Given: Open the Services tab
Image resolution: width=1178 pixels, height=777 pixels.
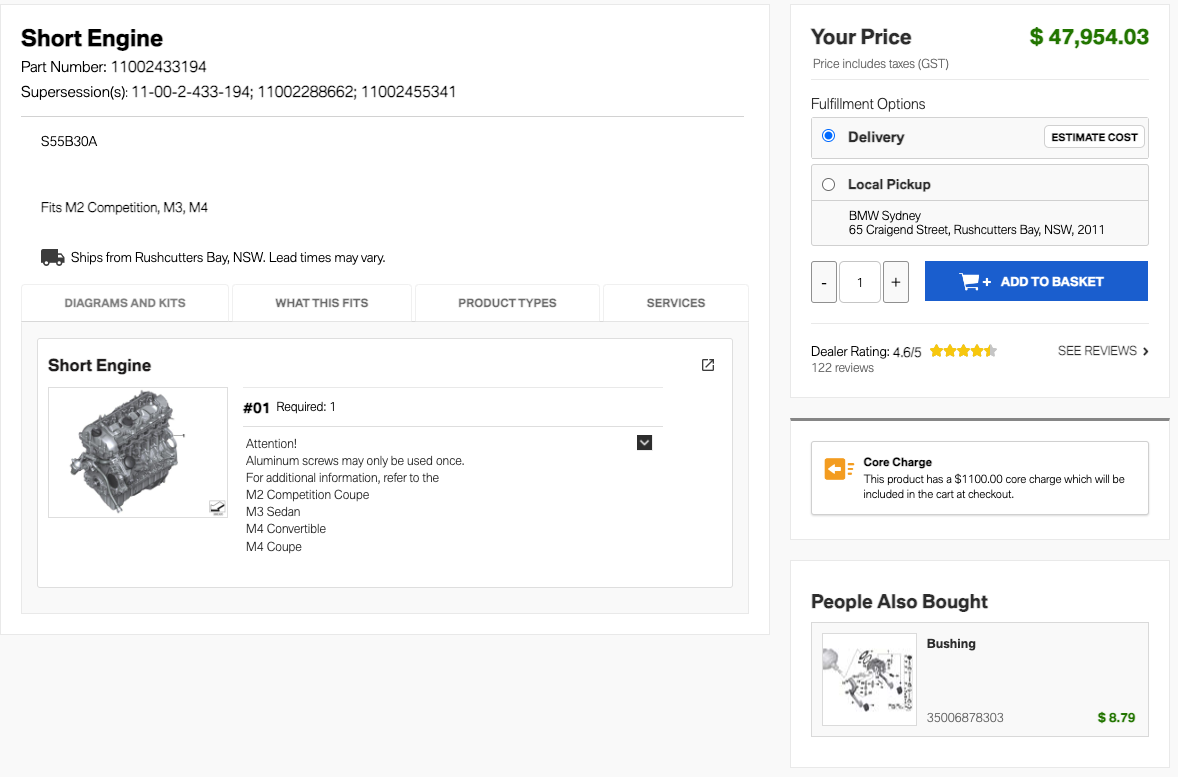Looking at the screenshot, I should click(x=676, y=303).
